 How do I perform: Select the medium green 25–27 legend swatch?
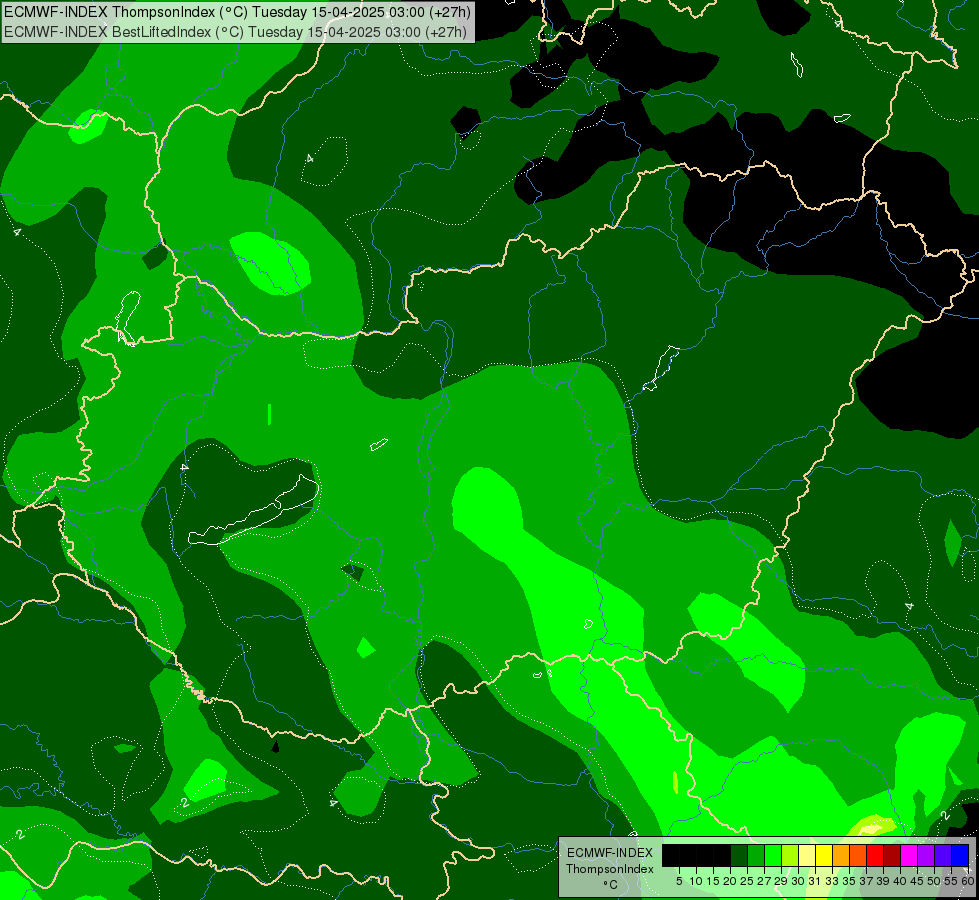tap(756, 855)
